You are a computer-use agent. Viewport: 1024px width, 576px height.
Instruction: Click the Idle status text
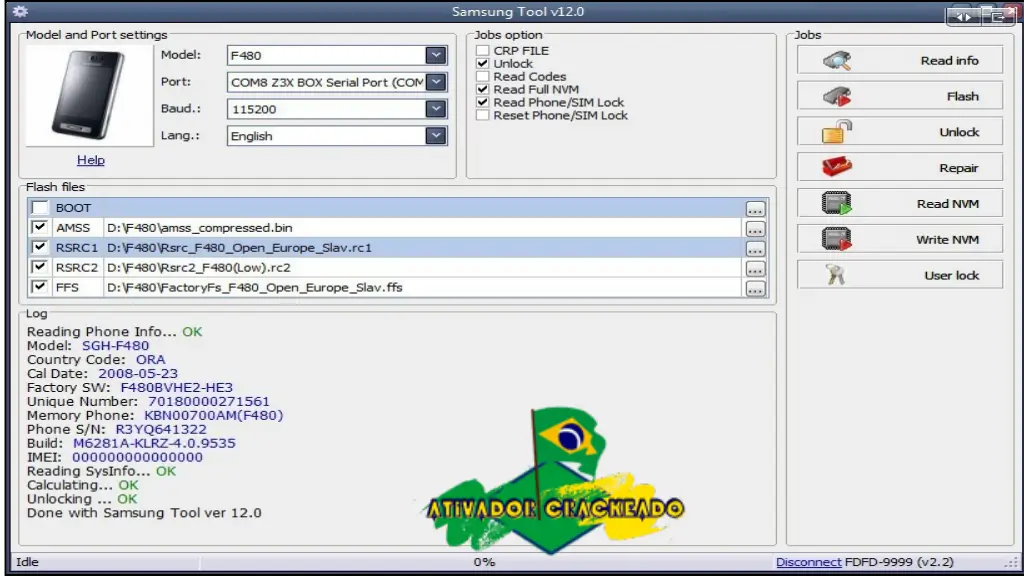(27, 562)
